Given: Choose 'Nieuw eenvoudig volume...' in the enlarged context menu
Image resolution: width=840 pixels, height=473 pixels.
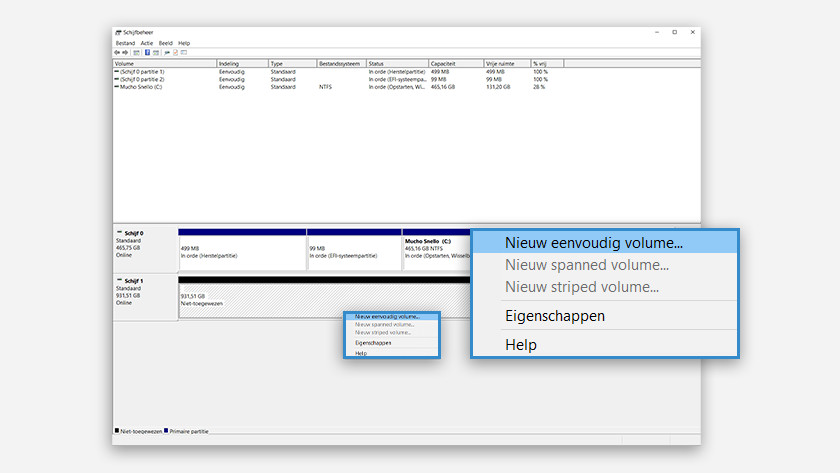Looking at the screenshot, I should pyautogui.click(x=594, y=242).
